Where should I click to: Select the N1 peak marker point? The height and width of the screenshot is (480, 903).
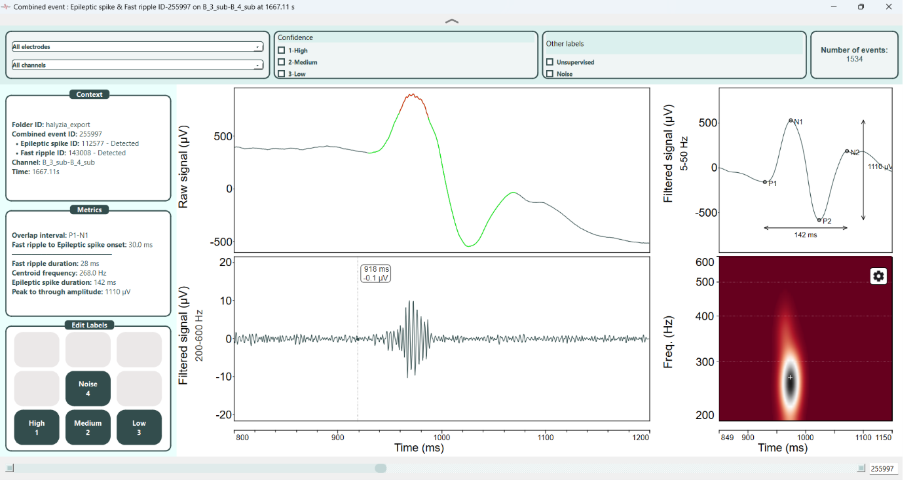pyautogui.click(x=791, y=120)
